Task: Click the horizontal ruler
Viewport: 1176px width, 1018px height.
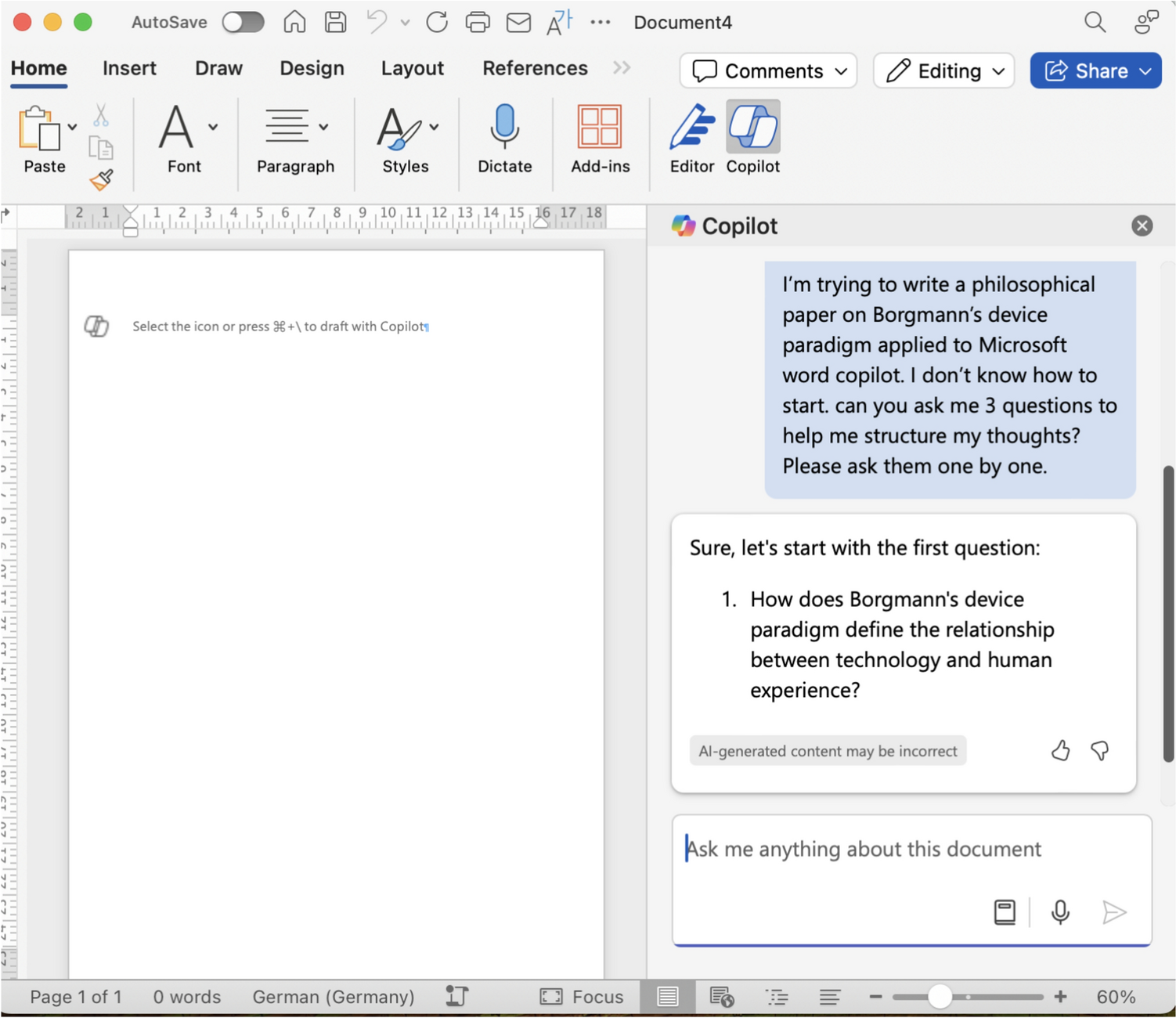Action: (x=336, y=217)
